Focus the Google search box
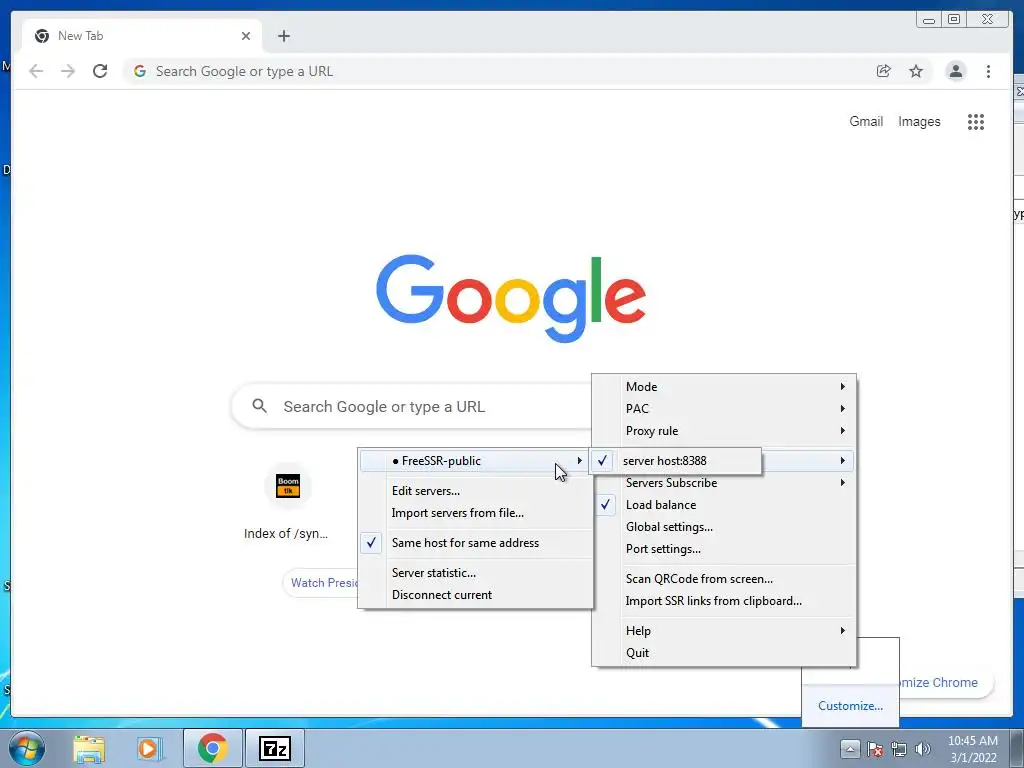The width and height of the screenshot is (1024, 768). tap(411, 406)
